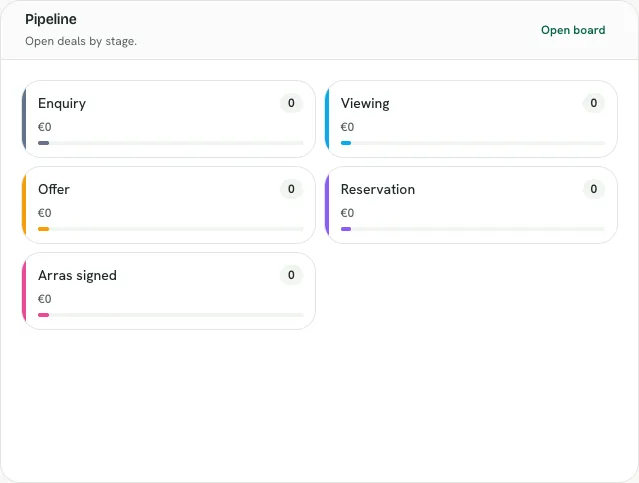Click the Pipeline heading
The image size is (639, 483).
coord(51,19)
